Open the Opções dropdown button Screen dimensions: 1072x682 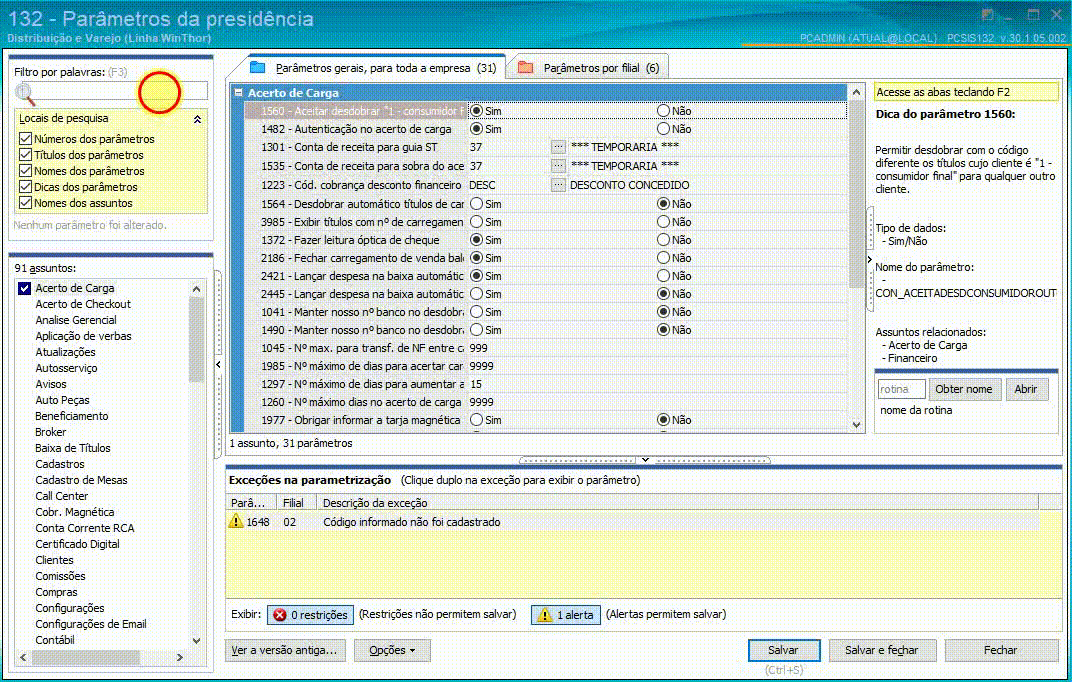point(392,650)
